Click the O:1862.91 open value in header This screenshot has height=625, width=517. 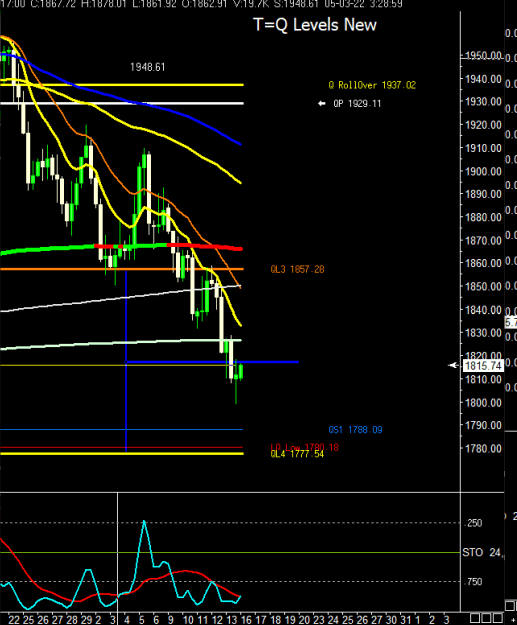204,4
